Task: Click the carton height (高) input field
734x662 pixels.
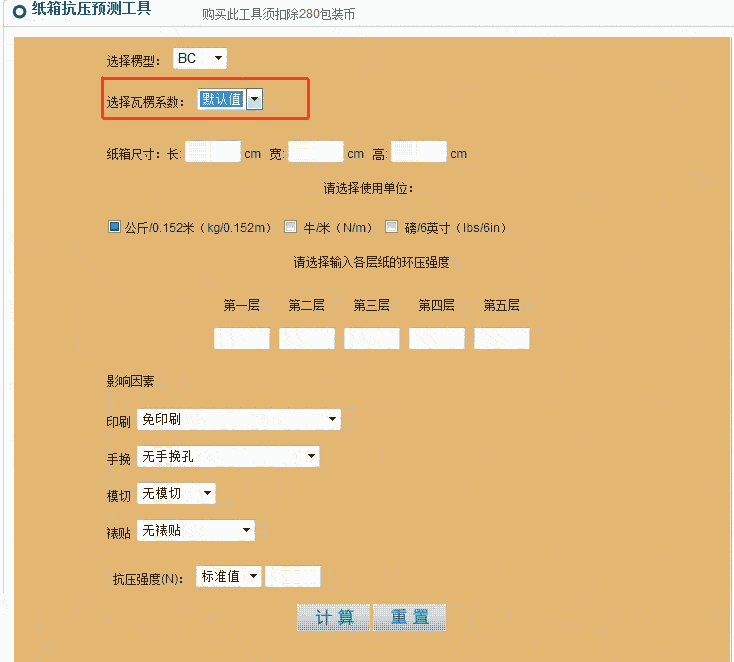Action: tap(418, 153)
